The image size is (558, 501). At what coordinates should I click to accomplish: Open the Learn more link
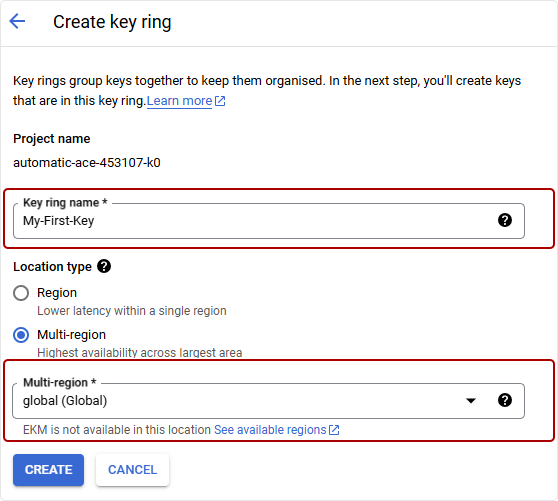179,101
